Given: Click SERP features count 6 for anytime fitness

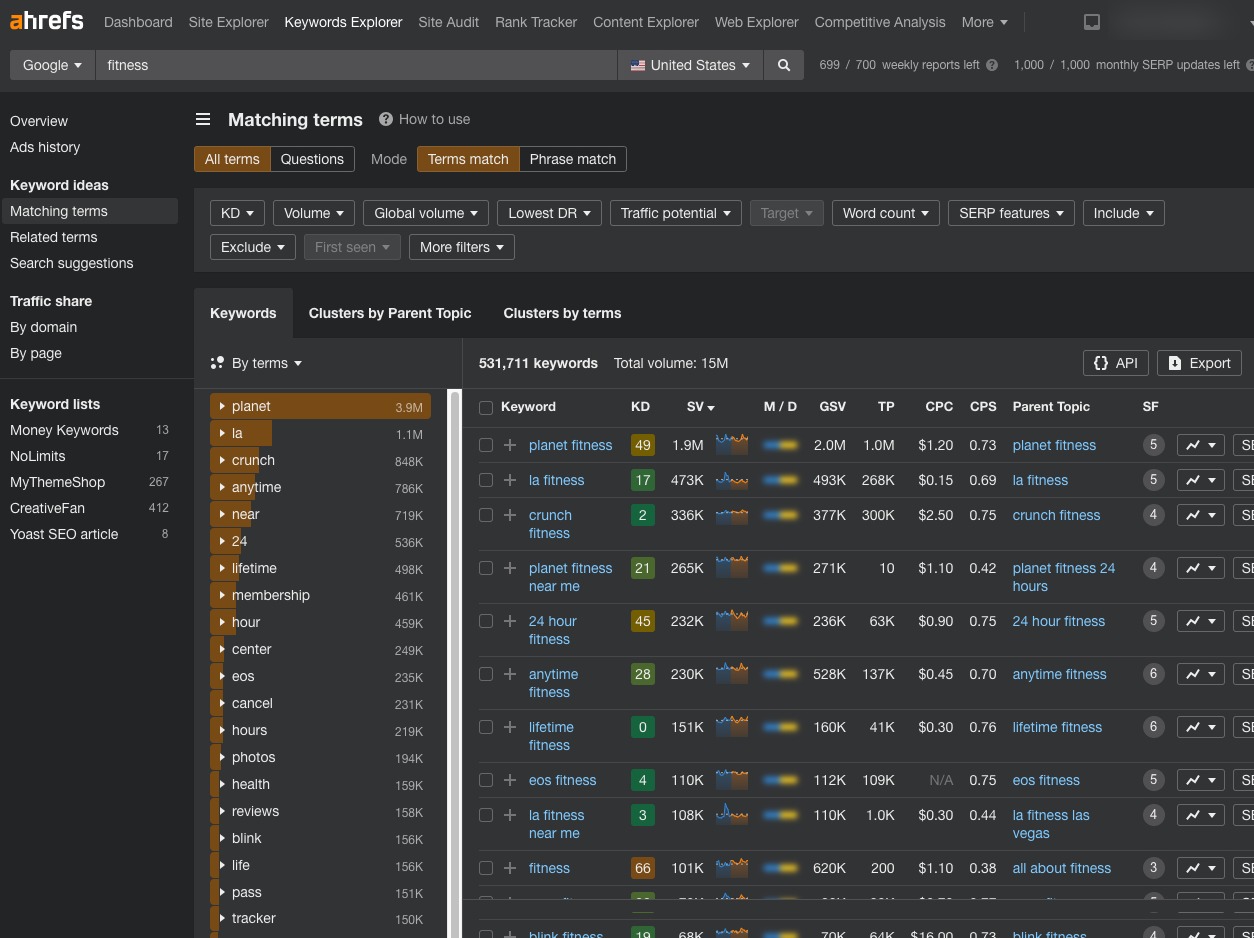Looking at the screenshot, I should tap(1153, 674).
